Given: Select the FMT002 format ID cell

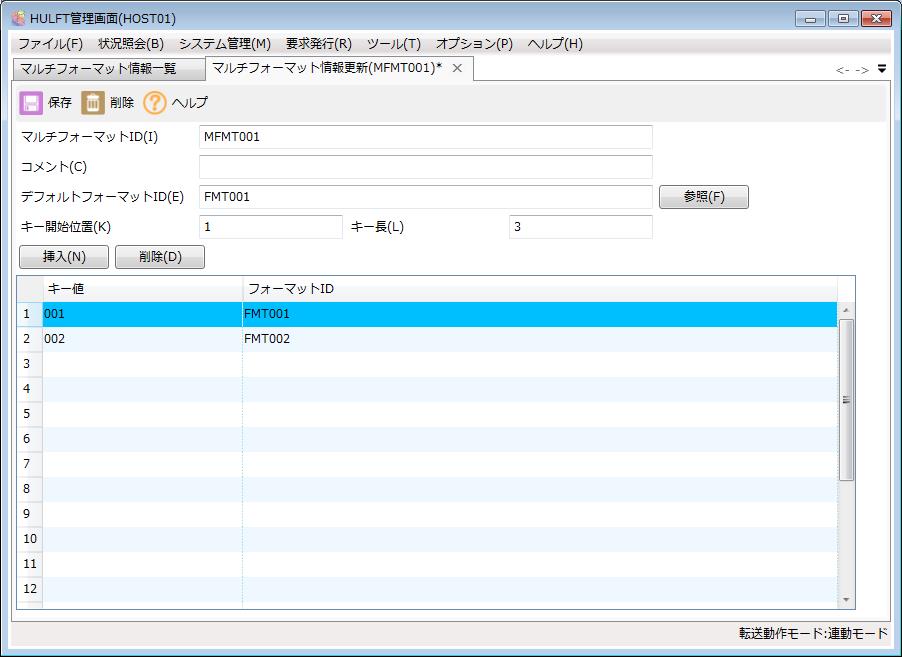Looking at the screenshot, I should (x=540, y=339).
